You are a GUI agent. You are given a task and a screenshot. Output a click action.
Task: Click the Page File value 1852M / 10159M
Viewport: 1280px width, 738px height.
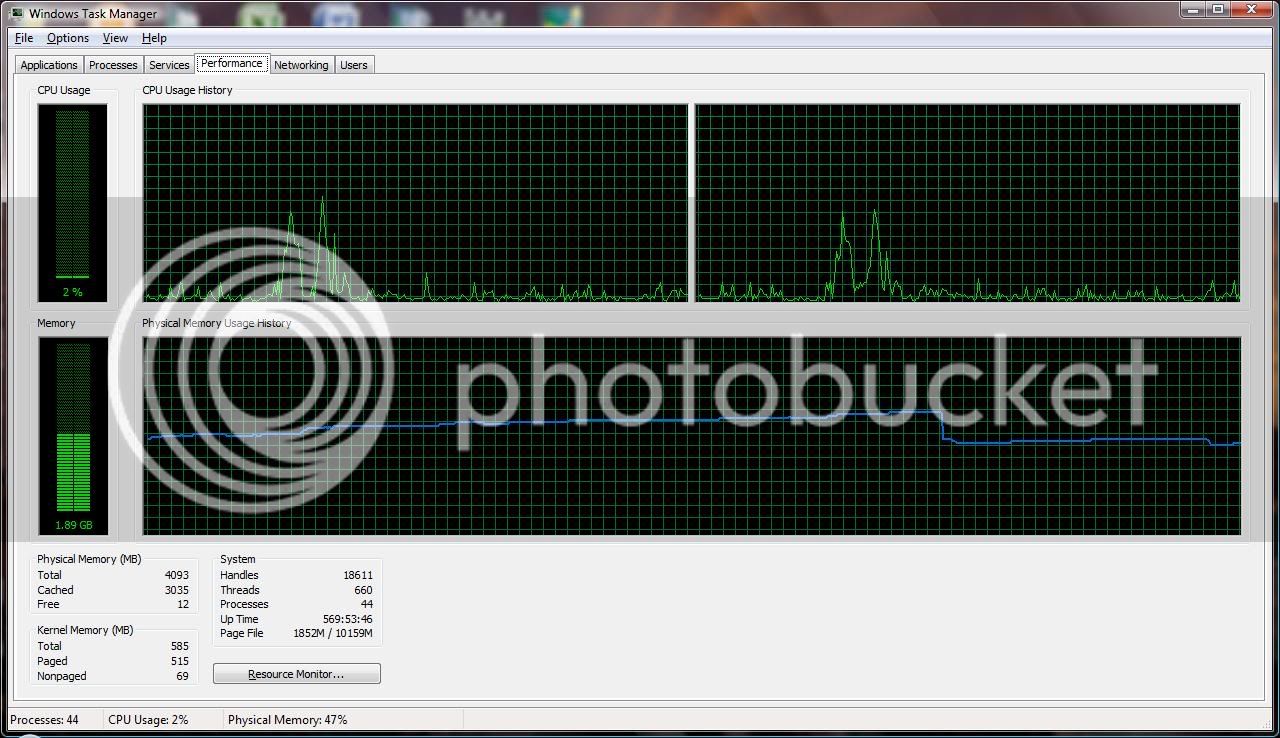tap(333, 633)
